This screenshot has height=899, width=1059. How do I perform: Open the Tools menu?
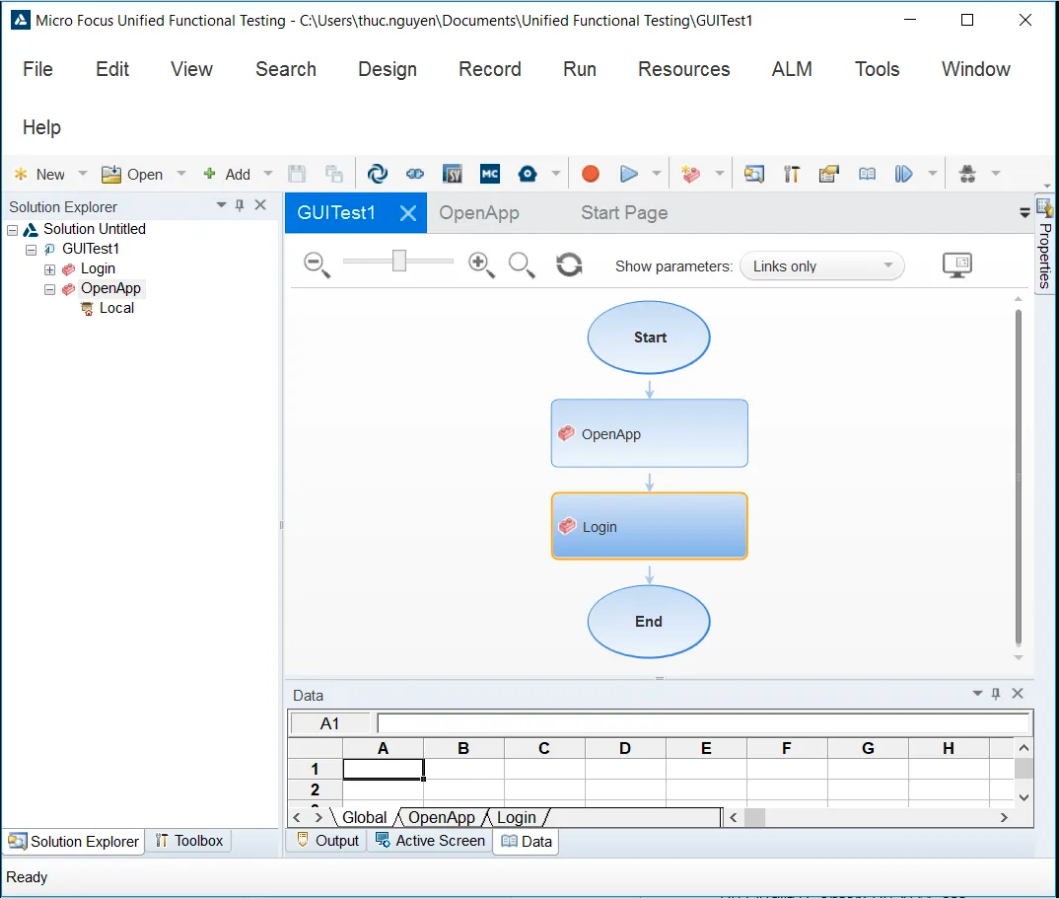tap(877, 69)
